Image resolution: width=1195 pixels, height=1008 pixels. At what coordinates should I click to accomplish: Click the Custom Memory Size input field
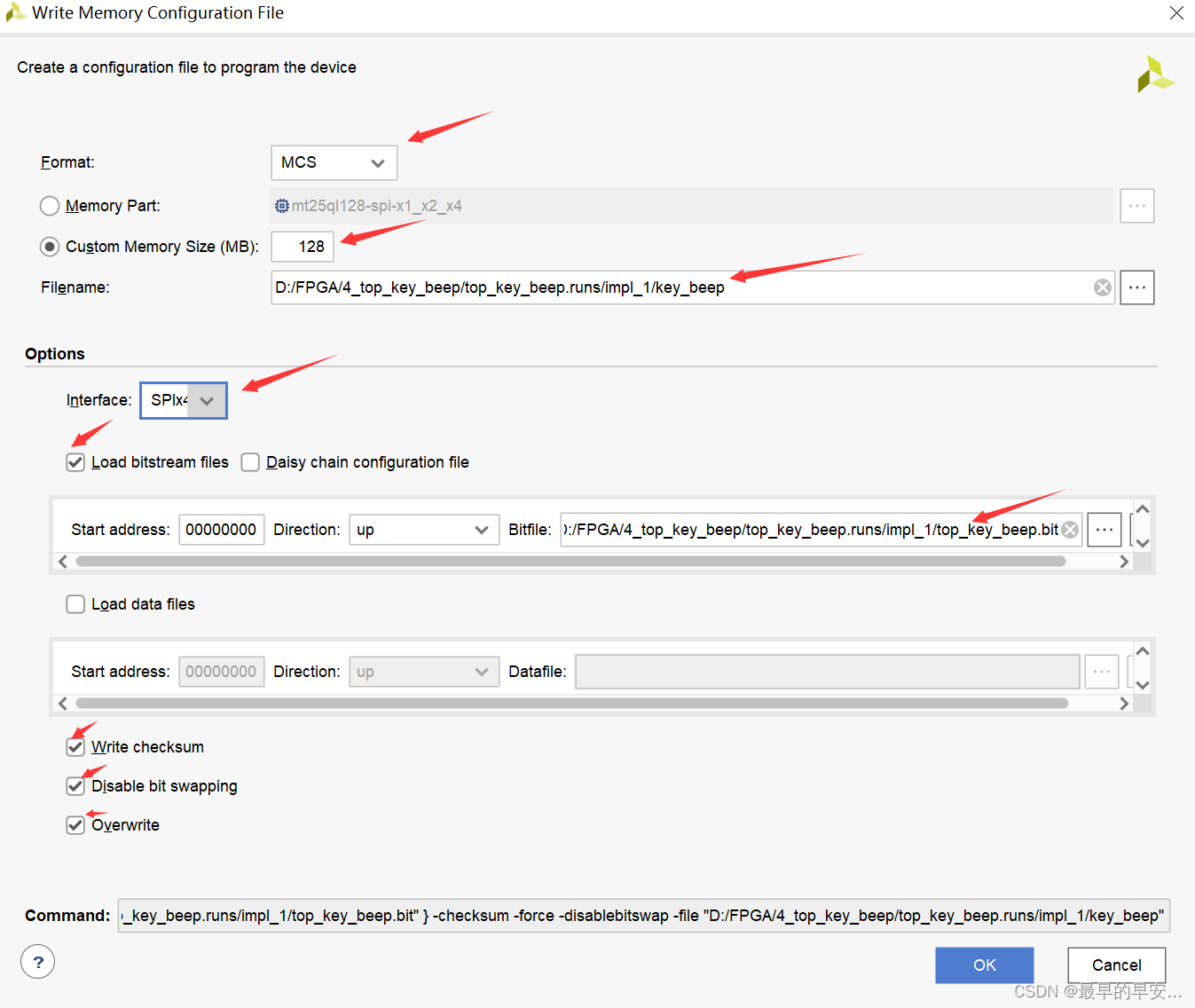point(303,247)
